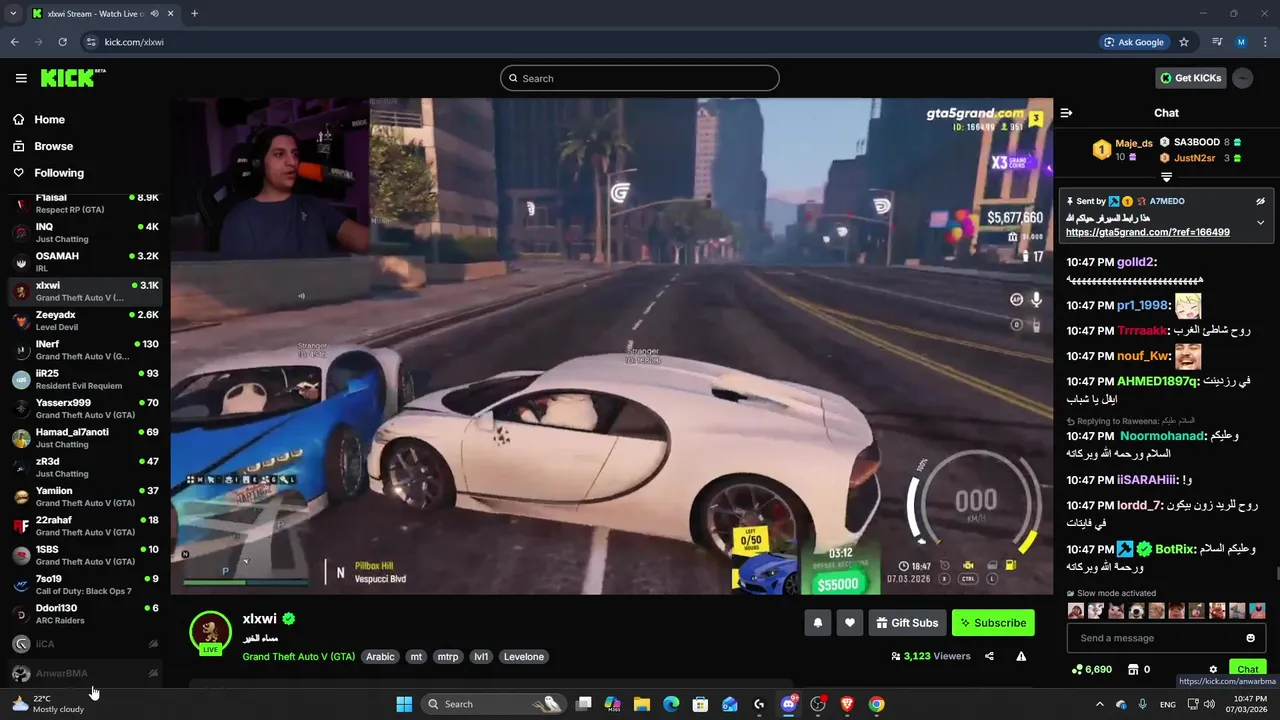Viewport: 1280px width, 720px height.
Task: Open the hamburger menu beside the Kick logo
Action: tap(21, 78)
